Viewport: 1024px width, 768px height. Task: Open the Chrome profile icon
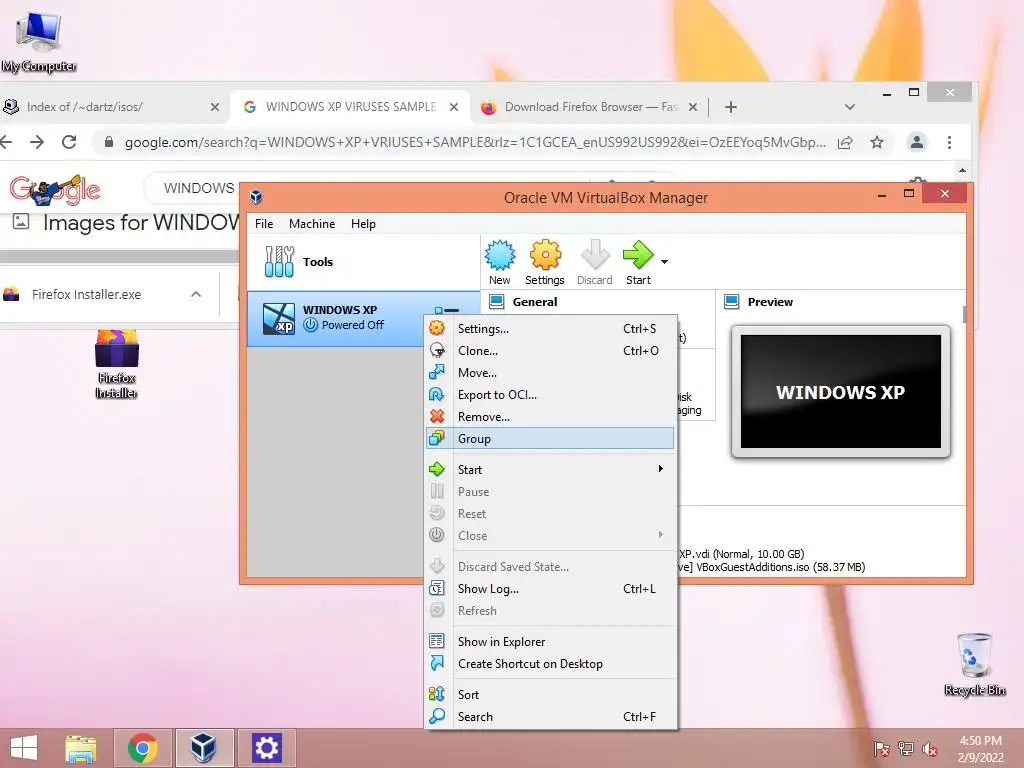pos(917,142)
